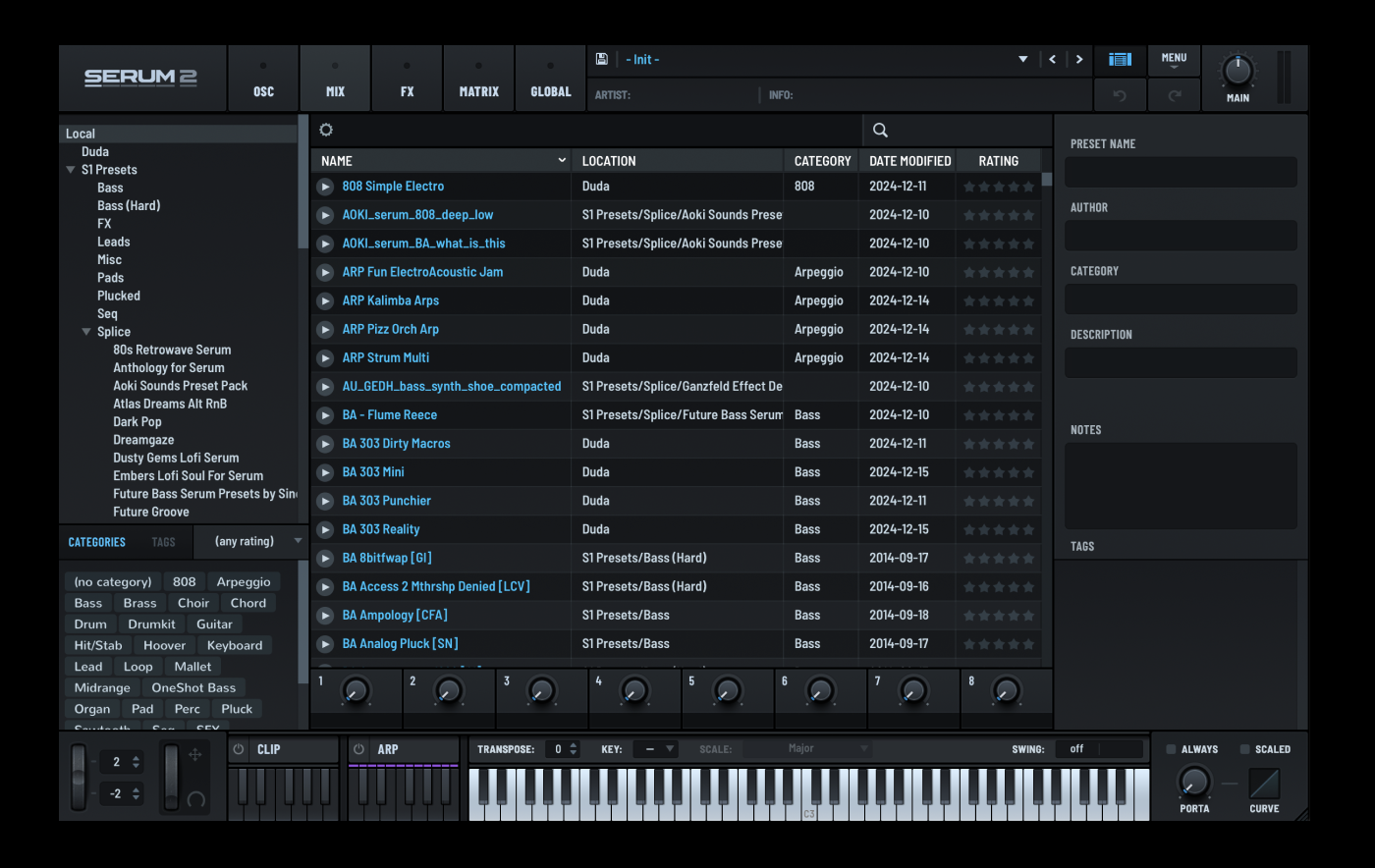Screen dimensions: 1375x868
Task: Click the search magnifier icon
Action: coord(880,130)
